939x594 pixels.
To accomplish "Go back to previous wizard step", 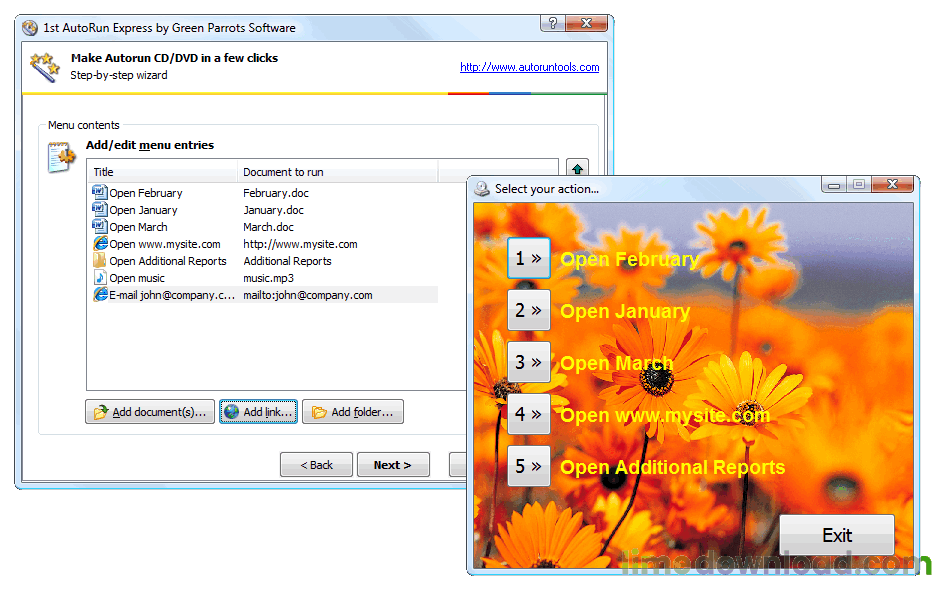I will tap(316, 465).
